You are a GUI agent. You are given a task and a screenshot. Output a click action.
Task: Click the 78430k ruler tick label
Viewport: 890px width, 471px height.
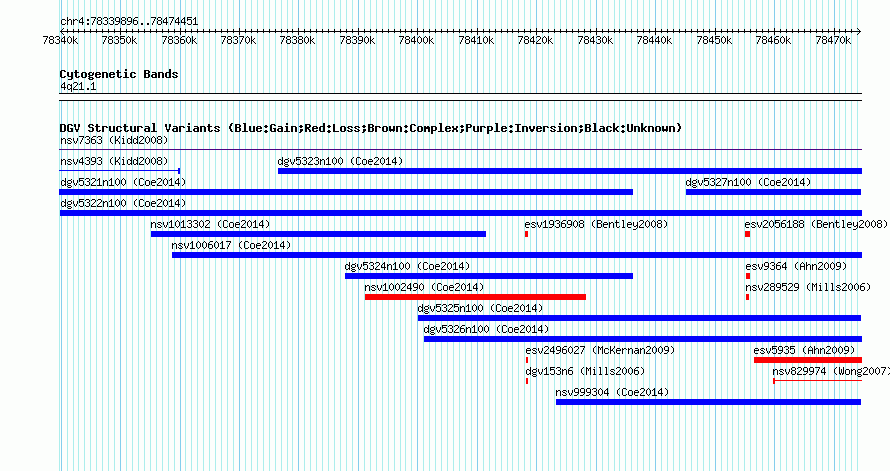tap(595, 40)
